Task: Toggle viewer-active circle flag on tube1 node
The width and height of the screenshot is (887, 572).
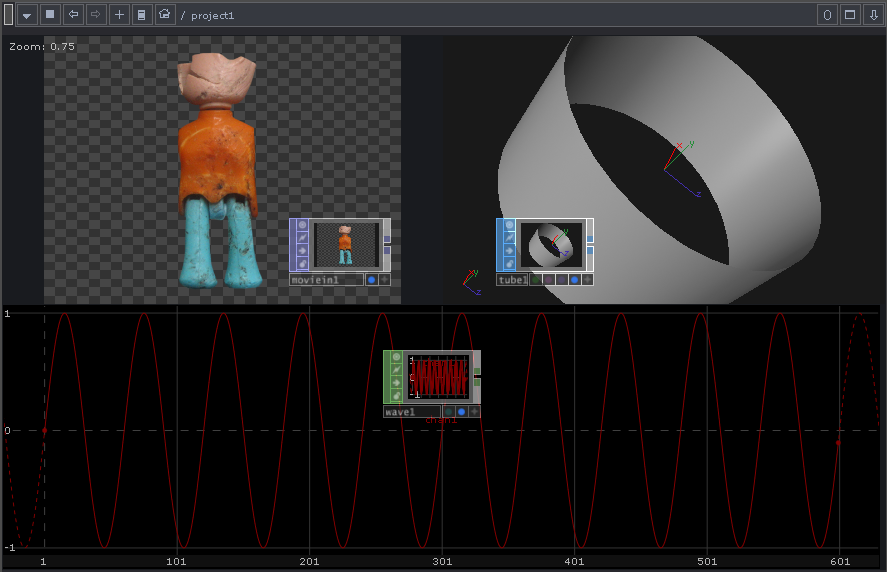Action: click(x=510, y=225)
